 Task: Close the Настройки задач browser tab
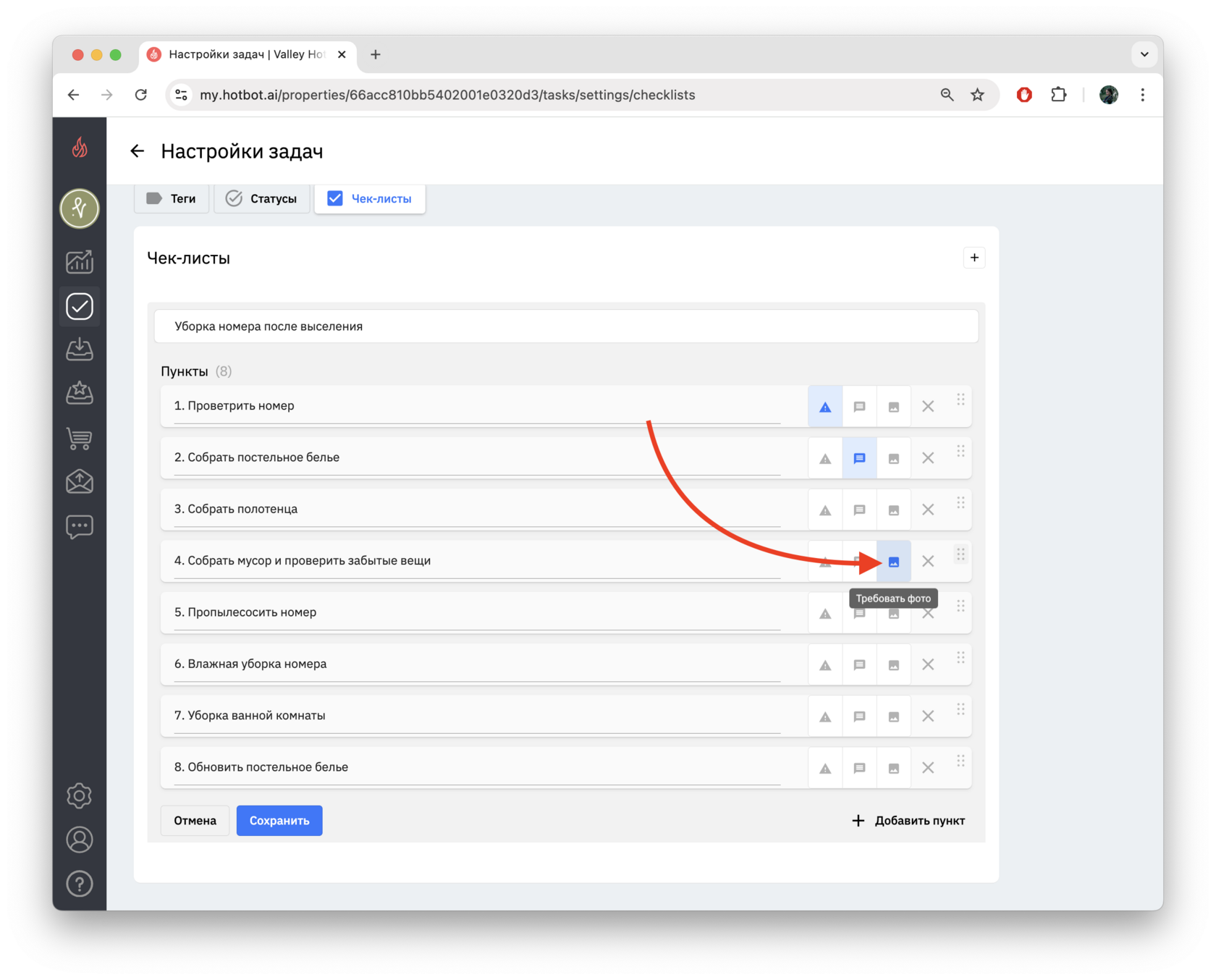(x=342, y=54)
